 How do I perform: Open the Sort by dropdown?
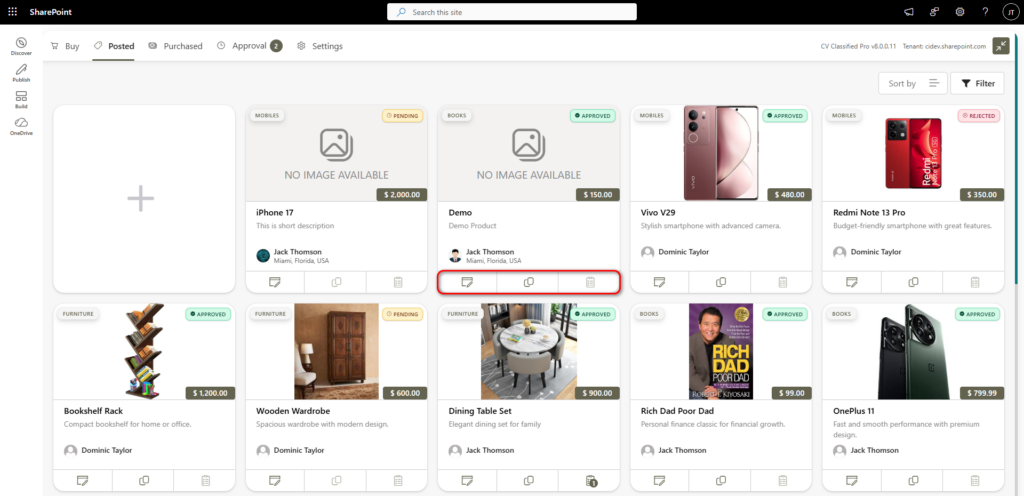[912, 83]
